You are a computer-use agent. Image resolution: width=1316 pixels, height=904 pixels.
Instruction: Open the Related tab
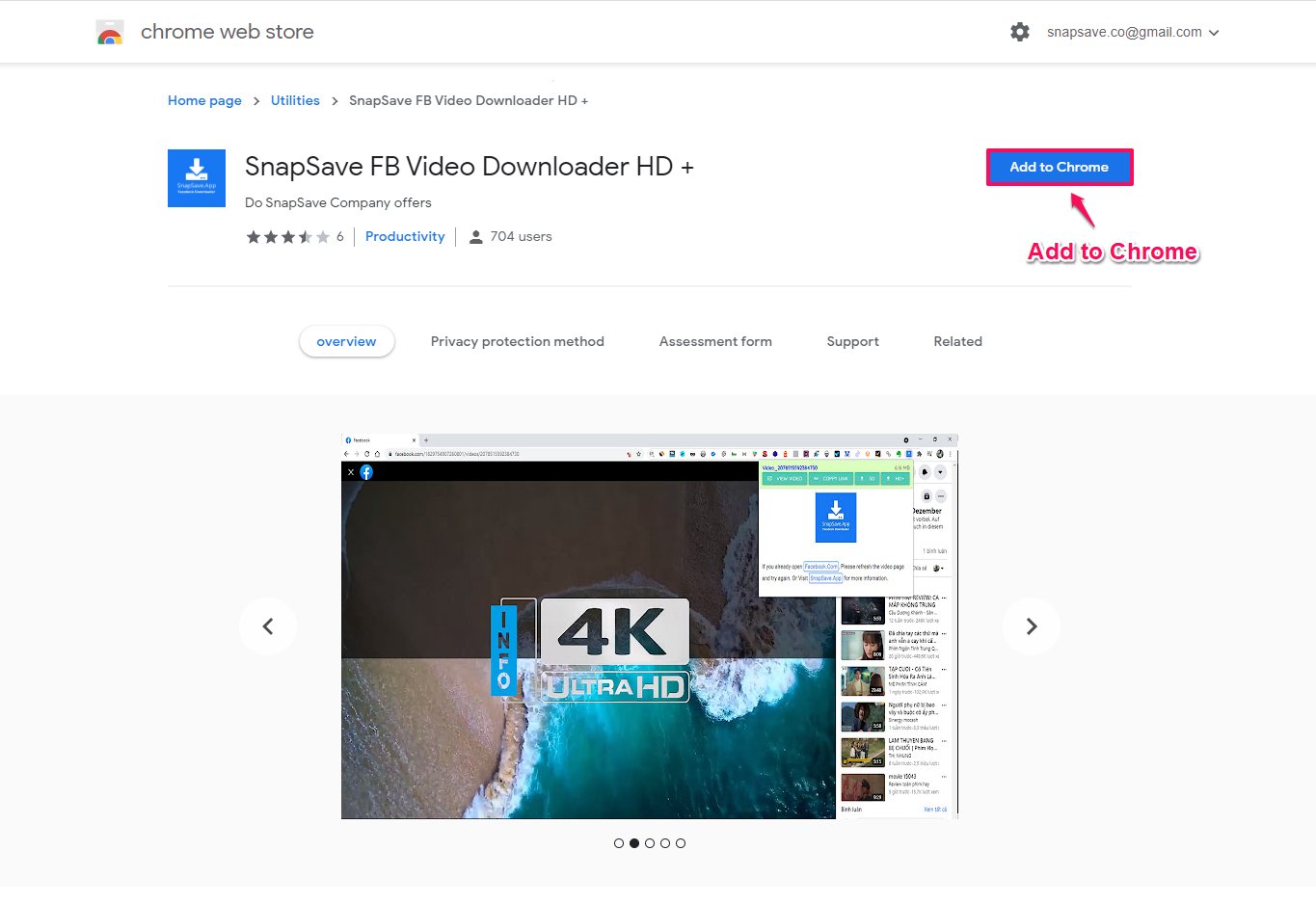point(958,341)
